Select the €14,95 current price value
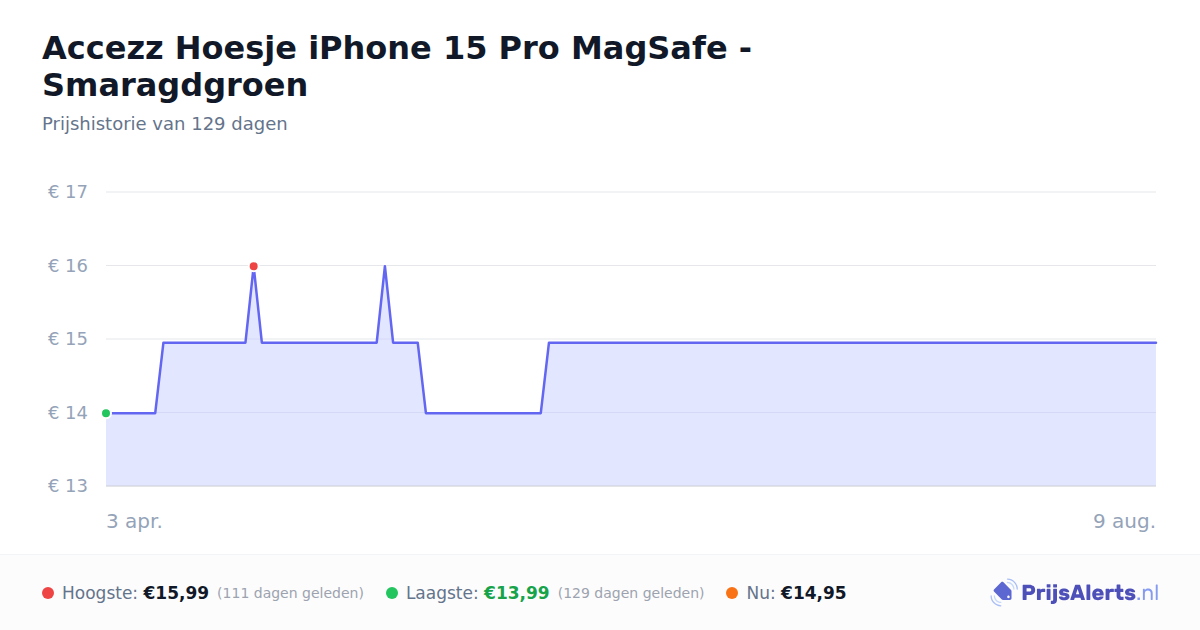Image resolution: width=1200 pixels, height=630 pixels. point(813,593)
